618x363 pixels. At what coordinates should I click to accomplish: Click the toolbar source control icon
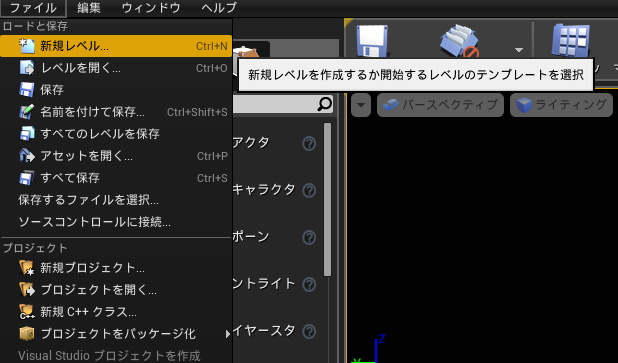tap(460, 41)
